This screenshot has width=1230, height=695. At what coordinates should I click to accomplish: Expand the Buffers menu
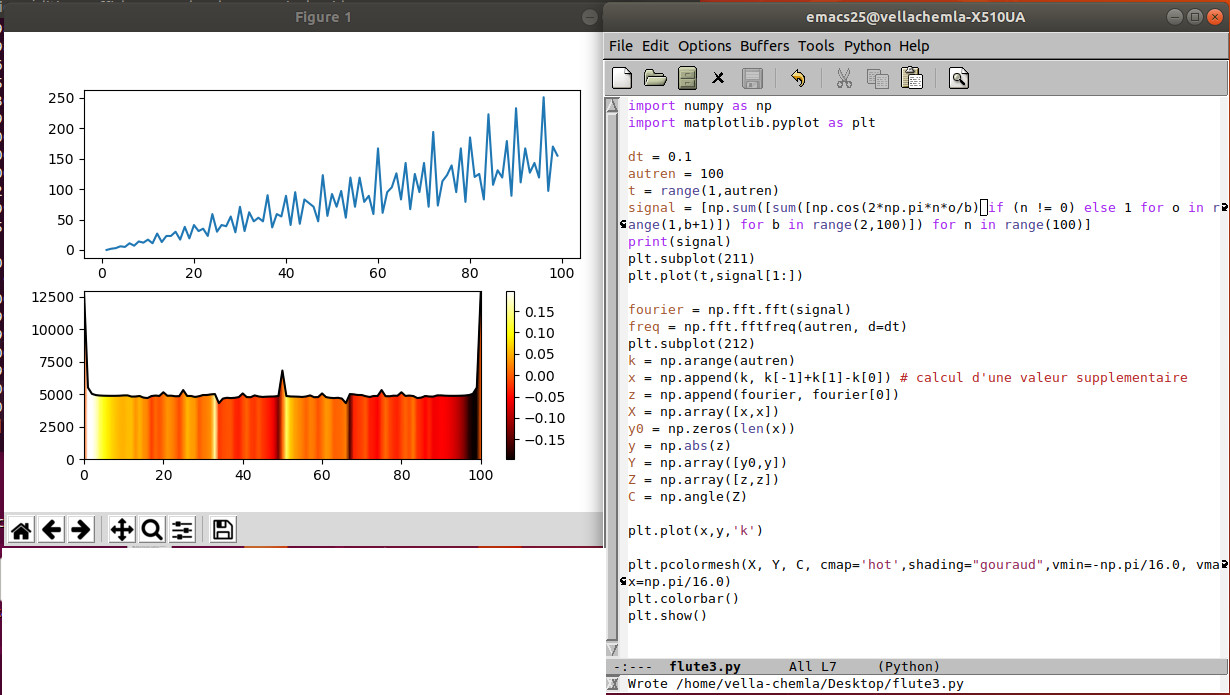(764, 46)
